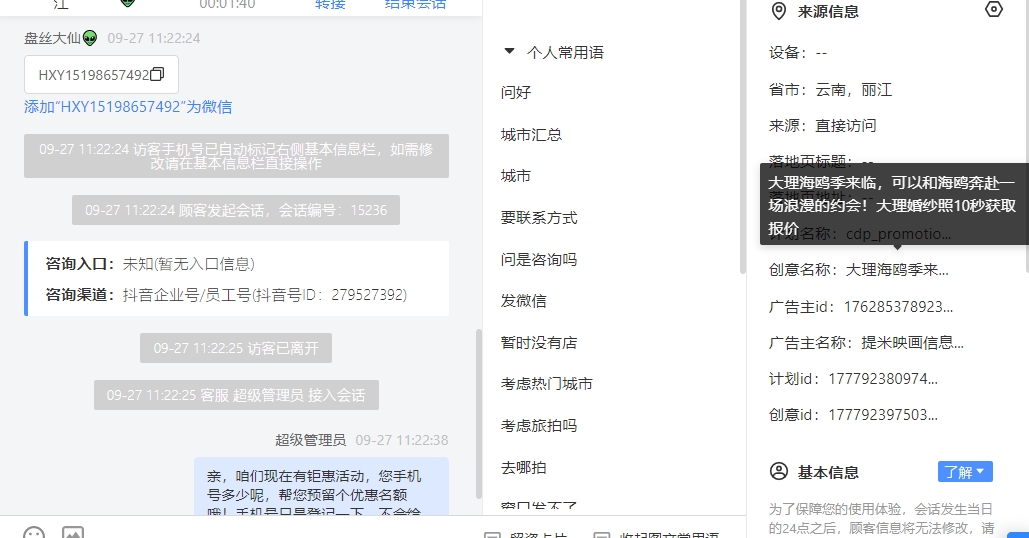Choose the 暂时没有店 quick reply

point(539,342)
